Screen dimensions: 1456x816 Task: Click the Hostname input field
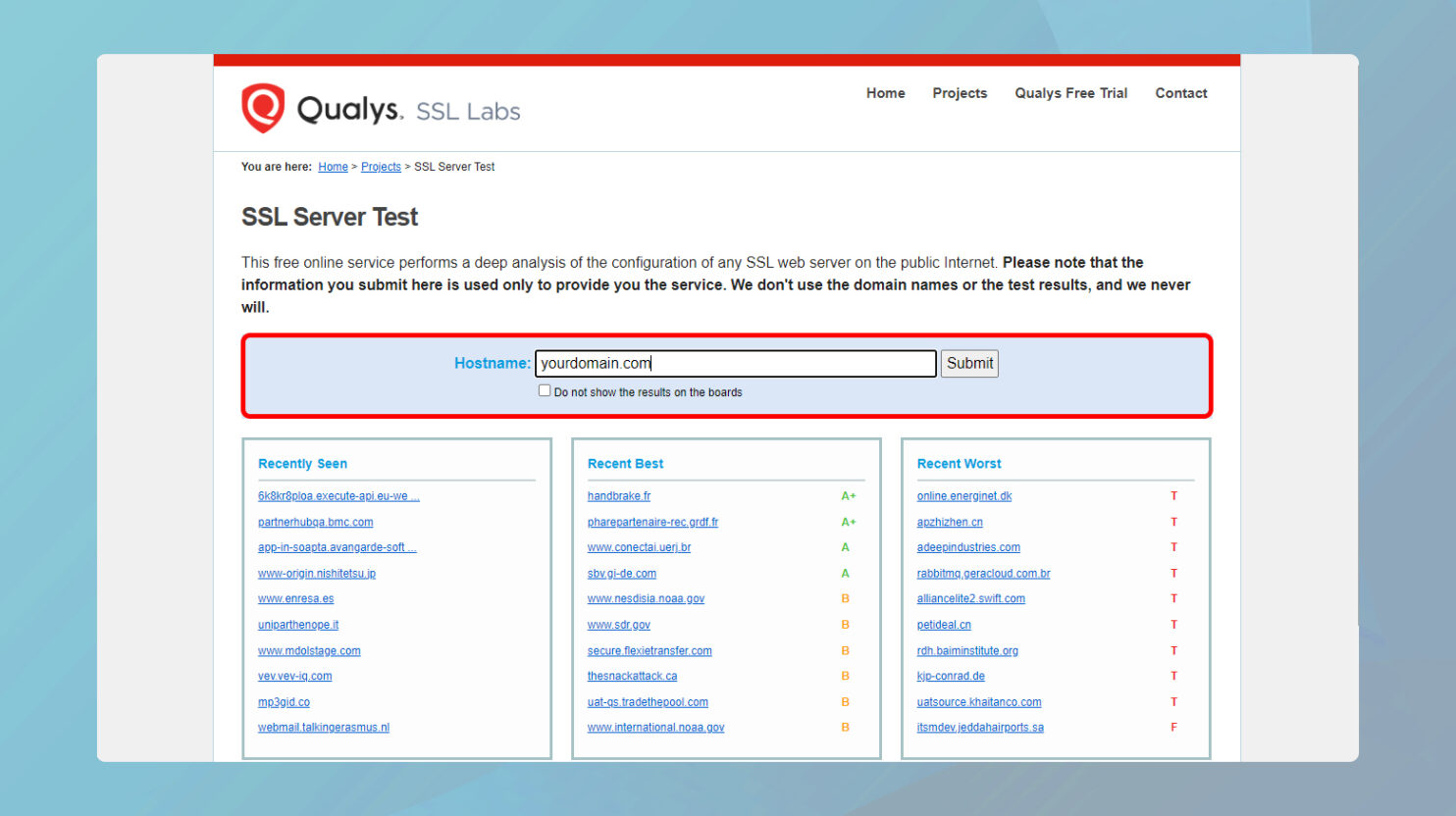click(735, 364)
